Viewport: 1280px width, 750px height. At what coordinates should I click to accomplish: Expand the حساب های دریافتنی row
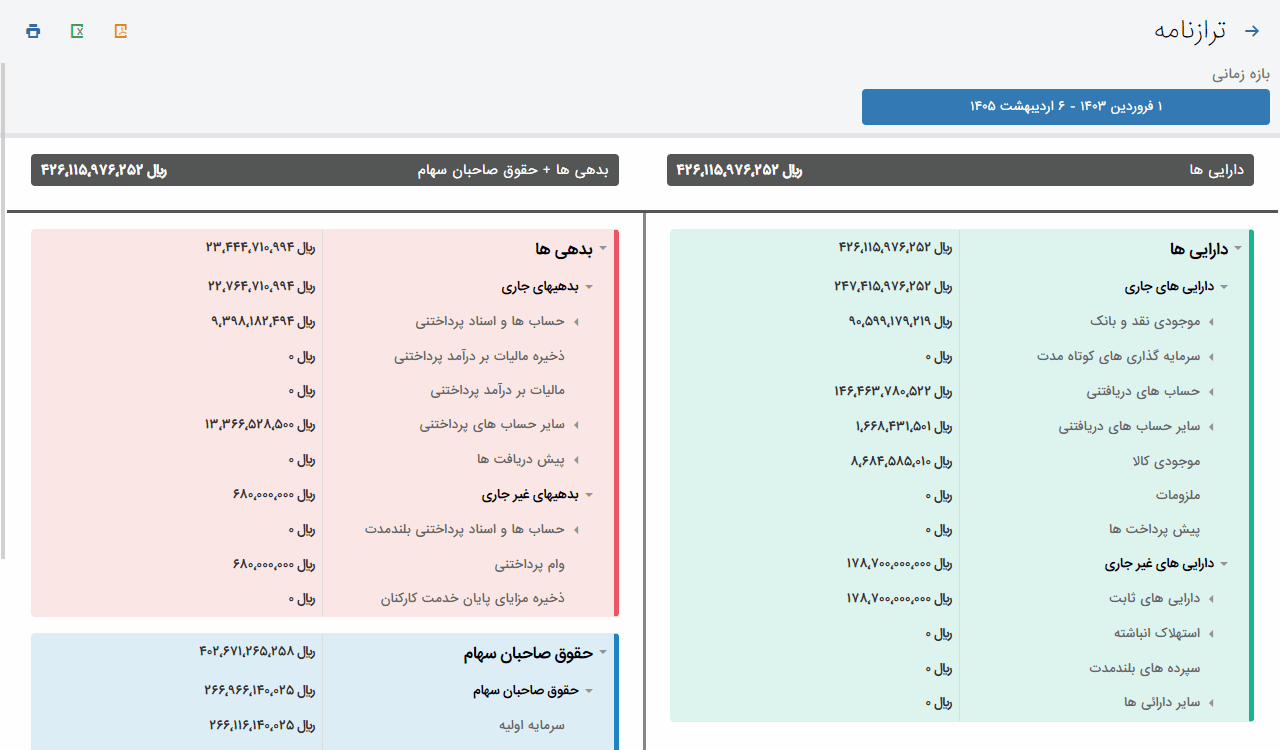1210,392
